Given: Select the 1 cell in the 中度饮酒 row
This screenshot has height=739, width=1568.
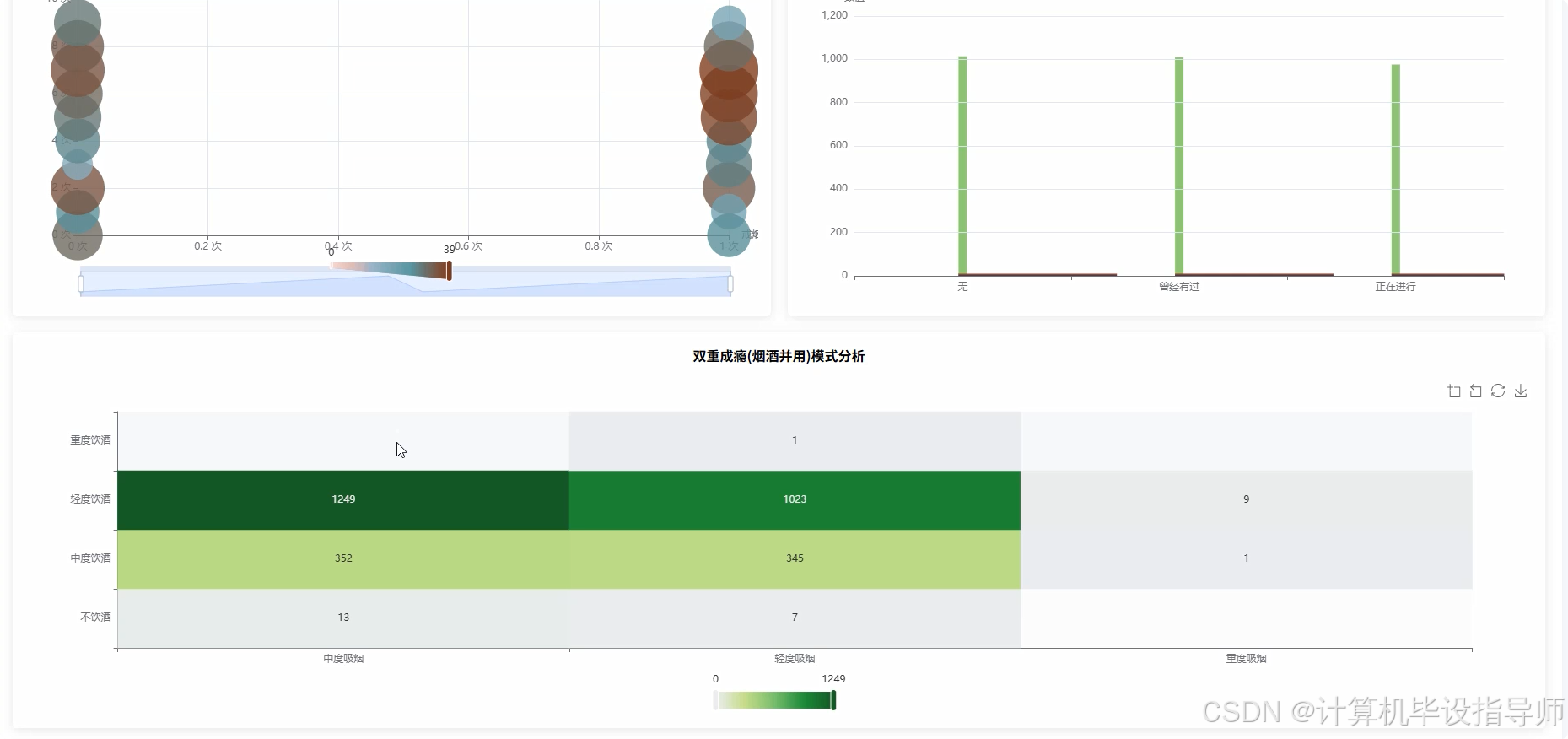Looking at the screenshot, I should (x=1246, y=558).
